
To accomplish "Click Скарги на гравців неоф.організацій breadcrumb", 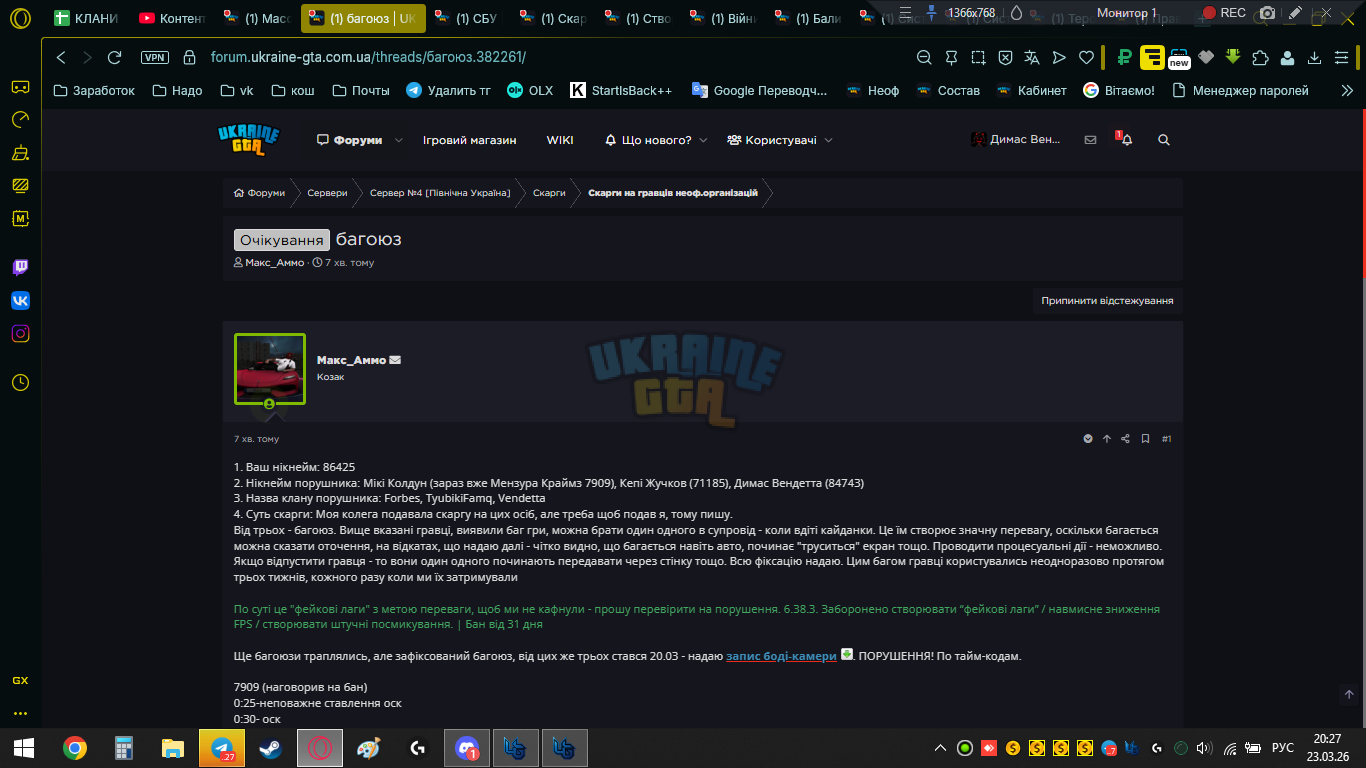I will click(x=673, y=193).
